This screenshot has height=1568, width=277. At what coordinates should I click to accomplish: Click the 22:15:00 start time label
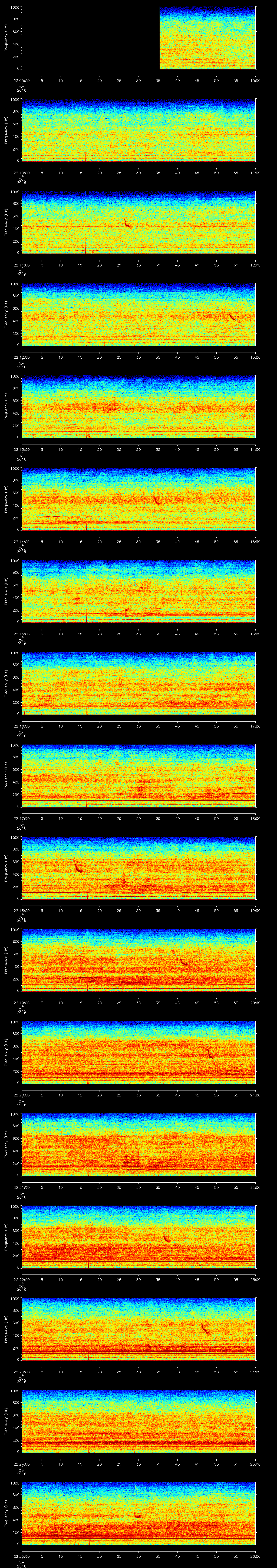pyautogui.click(x=22, y=634)
